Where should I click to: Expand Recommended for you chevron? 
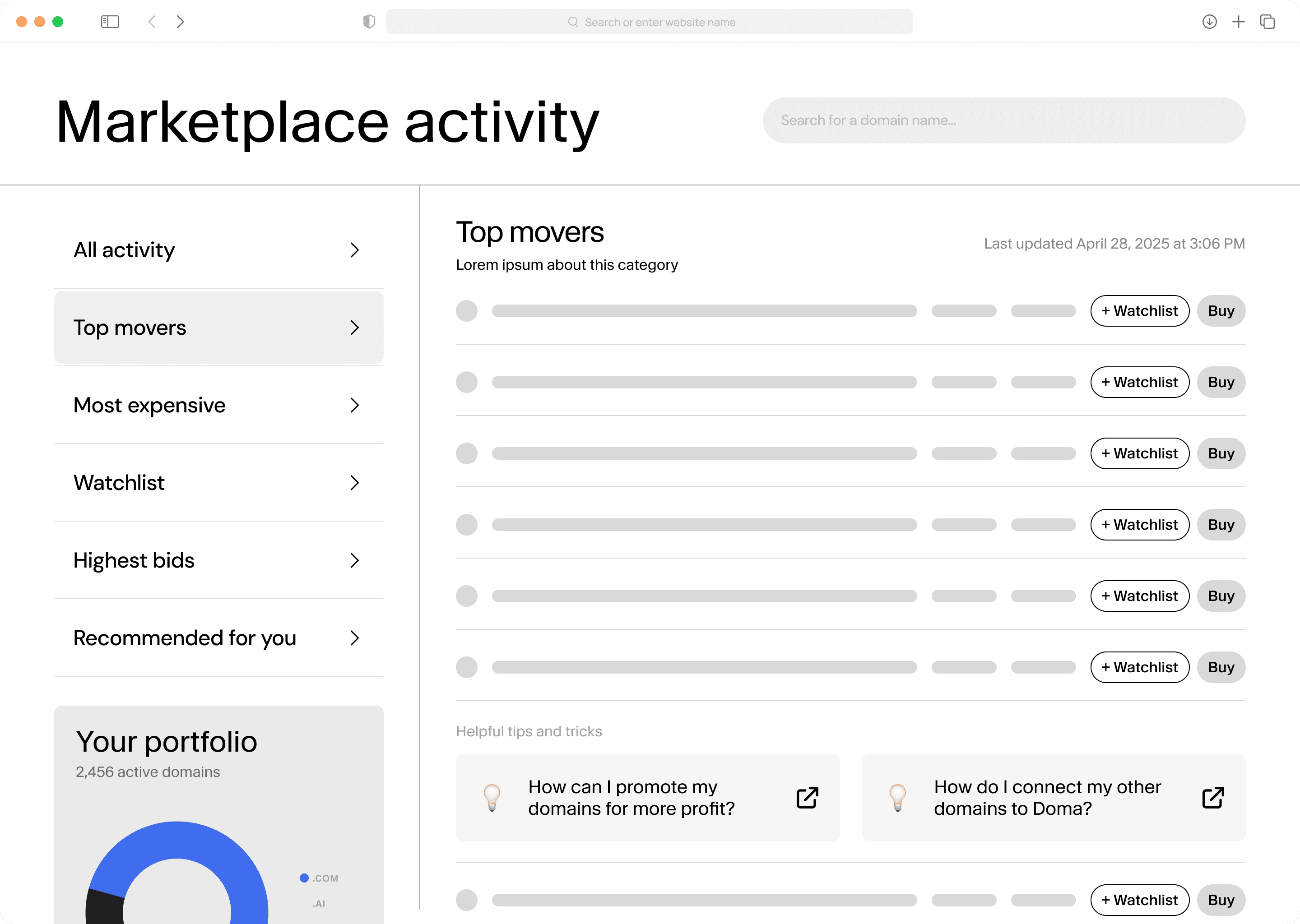(x=355, y=638)
